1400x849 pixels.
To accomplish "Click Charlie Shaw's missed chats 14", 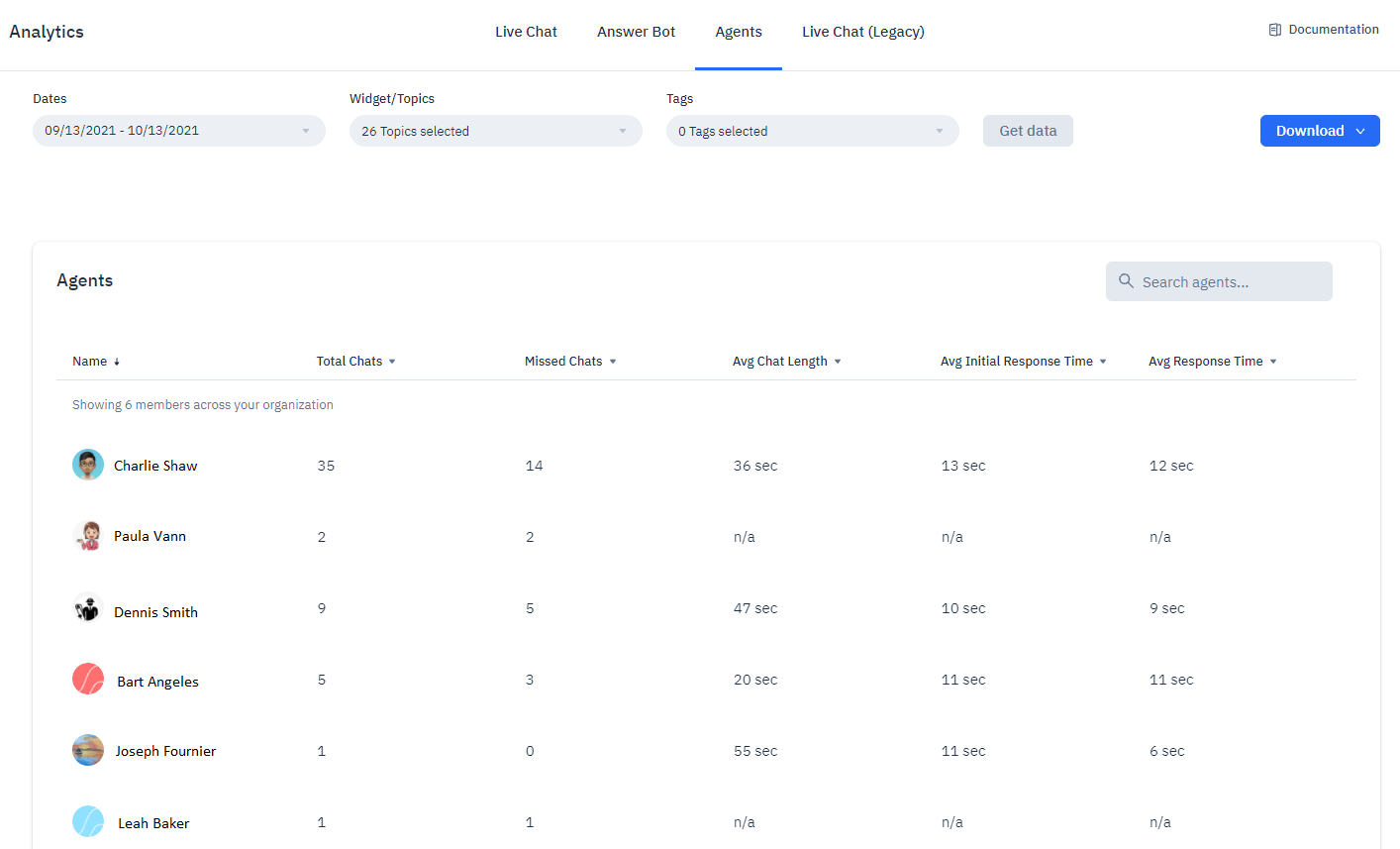I will [x=534, y=466].
